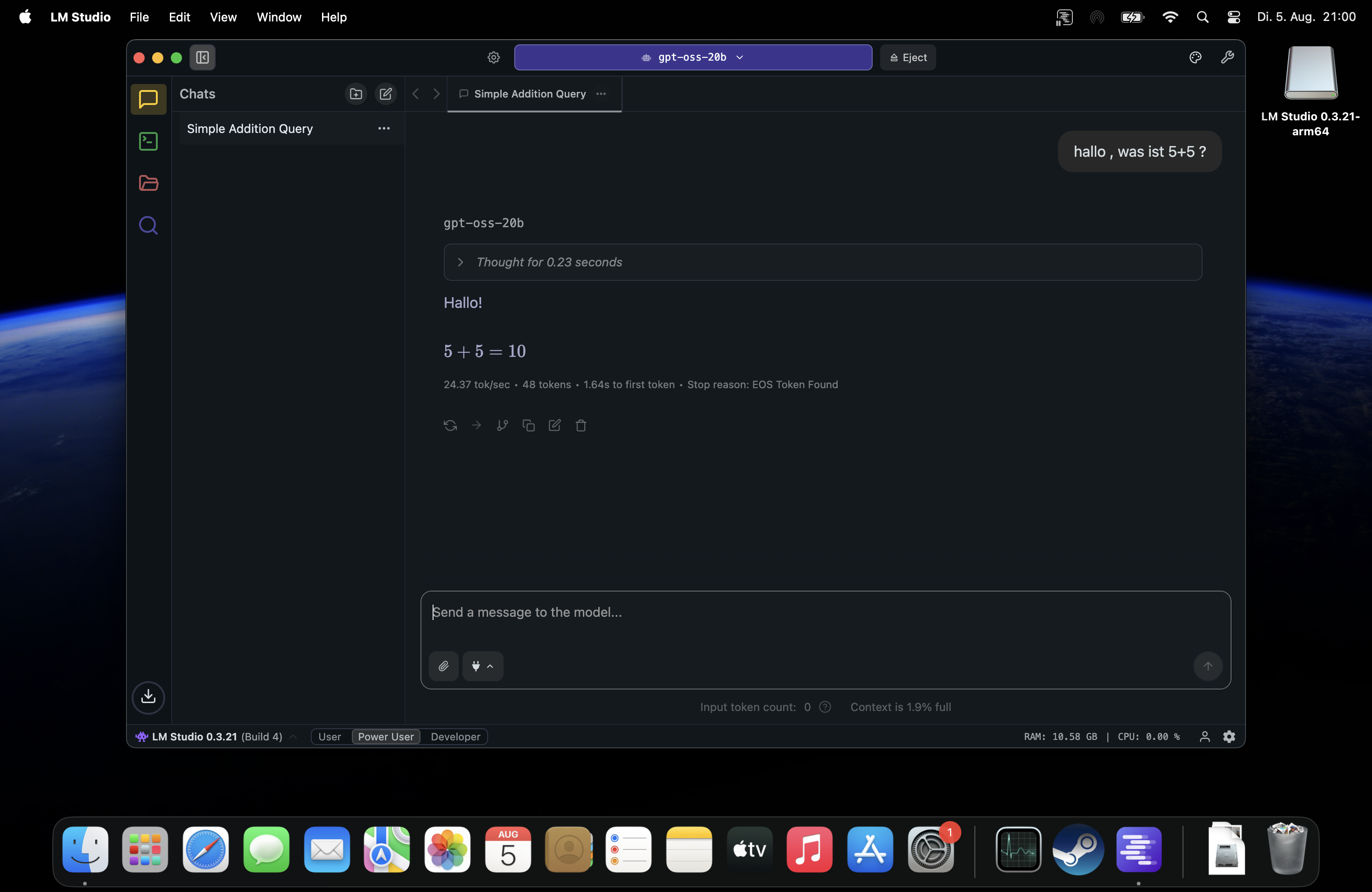This screenshot has width=1372, height=892.
Task: Go back with the left arrow
Action: (415, 93)
